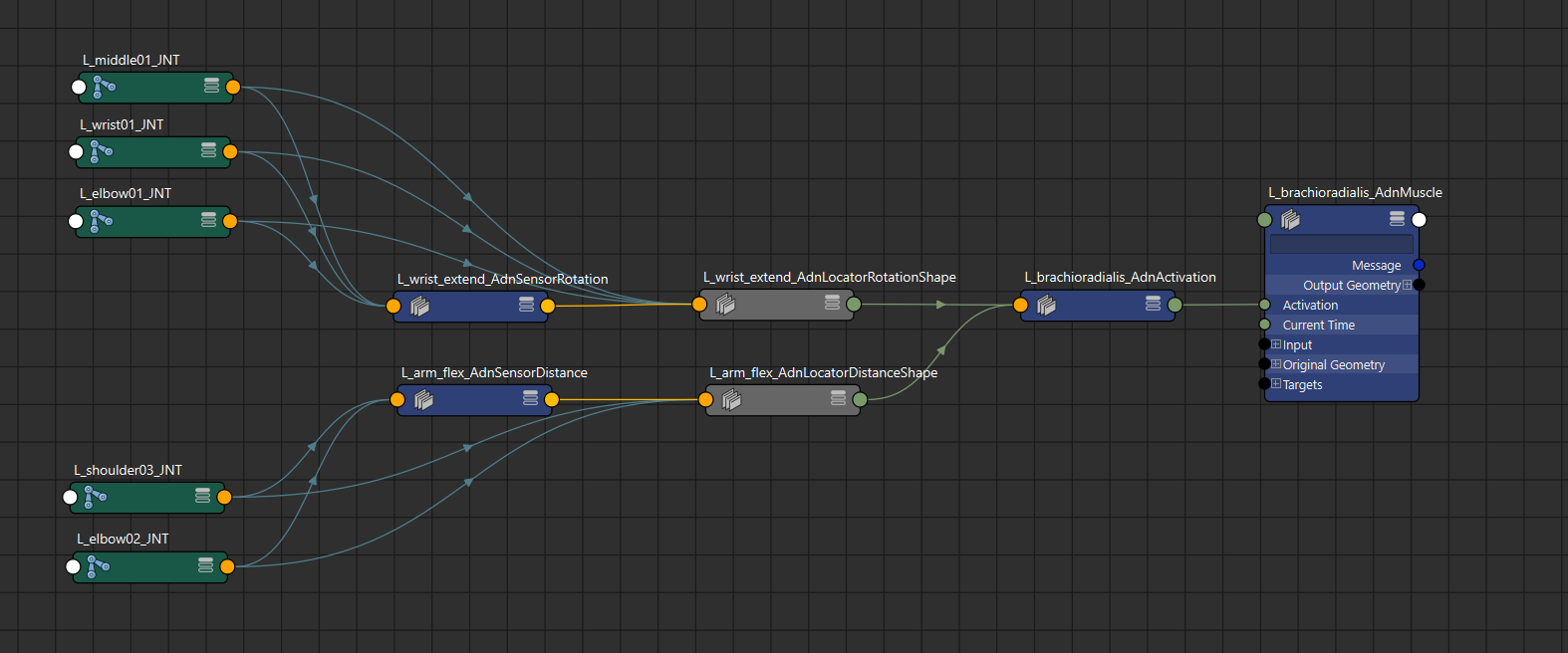The height and width of the screenshot is (653, 1568).
Task: Toggle view mode icon on L_brachioradialis_AdnMuscle node
Action: coord(1397,219)
